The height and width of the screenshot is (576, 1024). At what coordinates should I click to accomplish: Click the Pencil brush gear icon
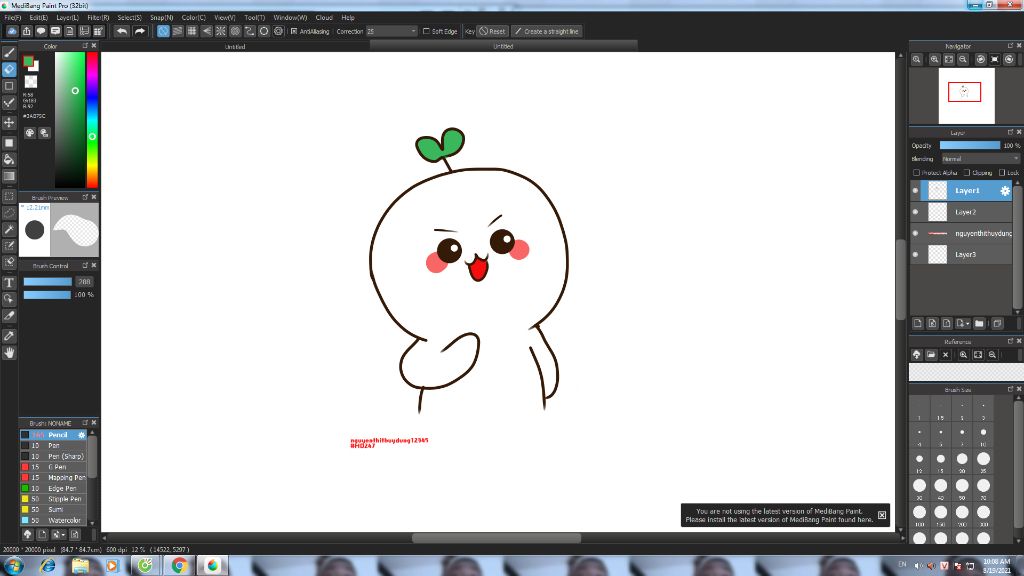pyautogui.click(x=82, y=435)
